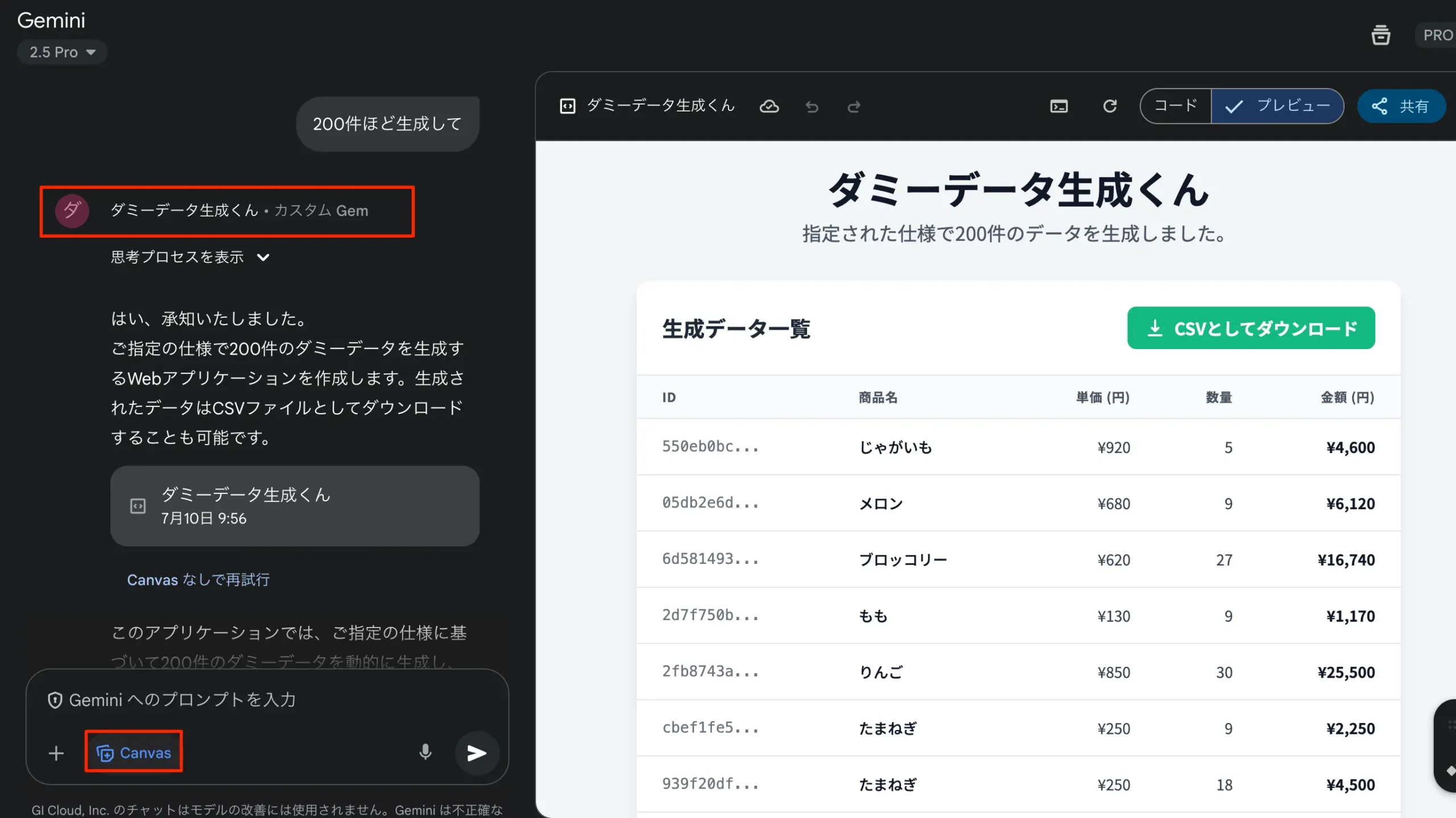Open the temporary chat icon in top bar
The height and width of the screenshot is (818, 1456).
point(1380,35)
